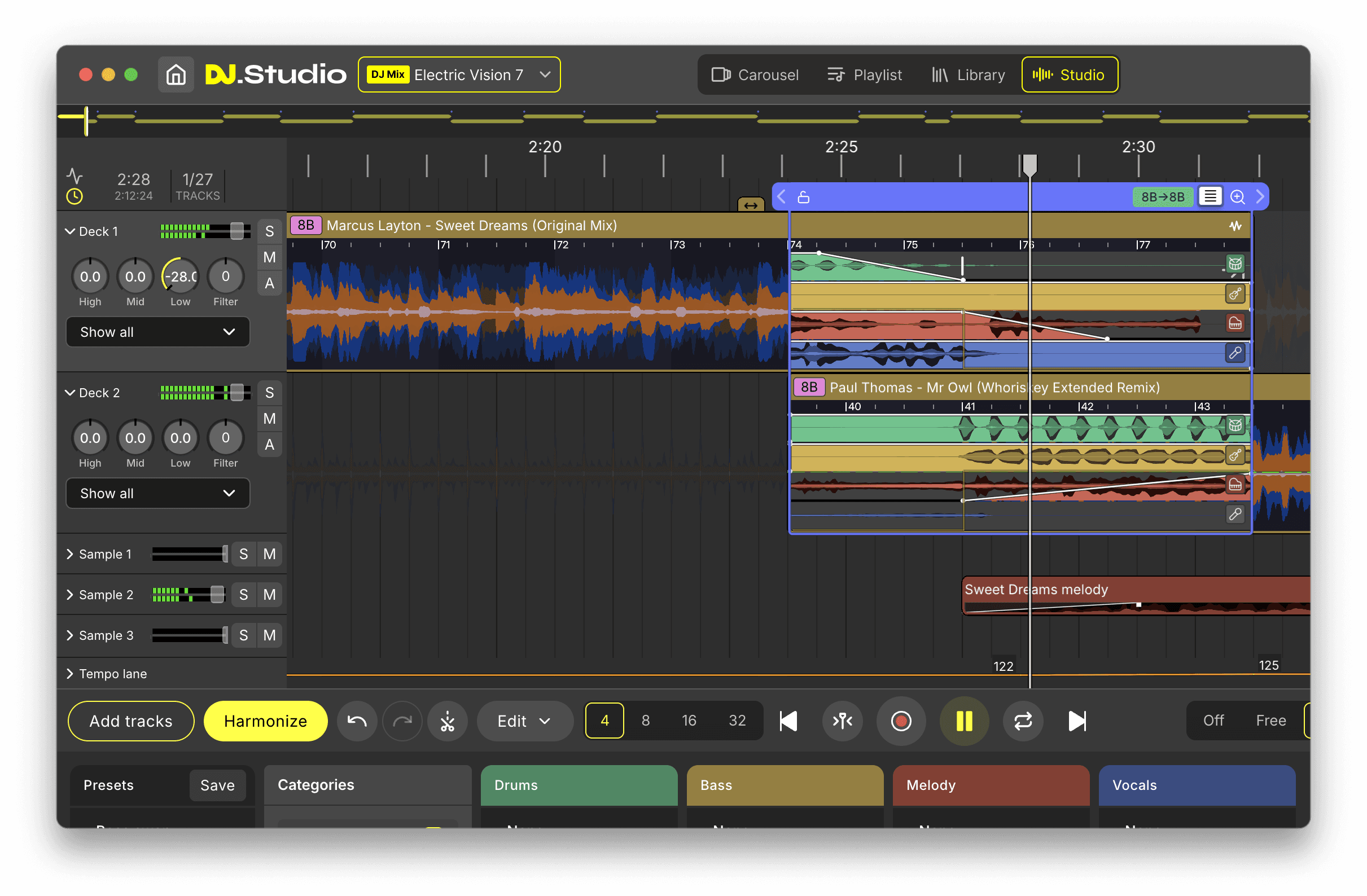Select Deck 2 vocals stem microphone icon
1367x896 pixels.
pos(1235,514)
